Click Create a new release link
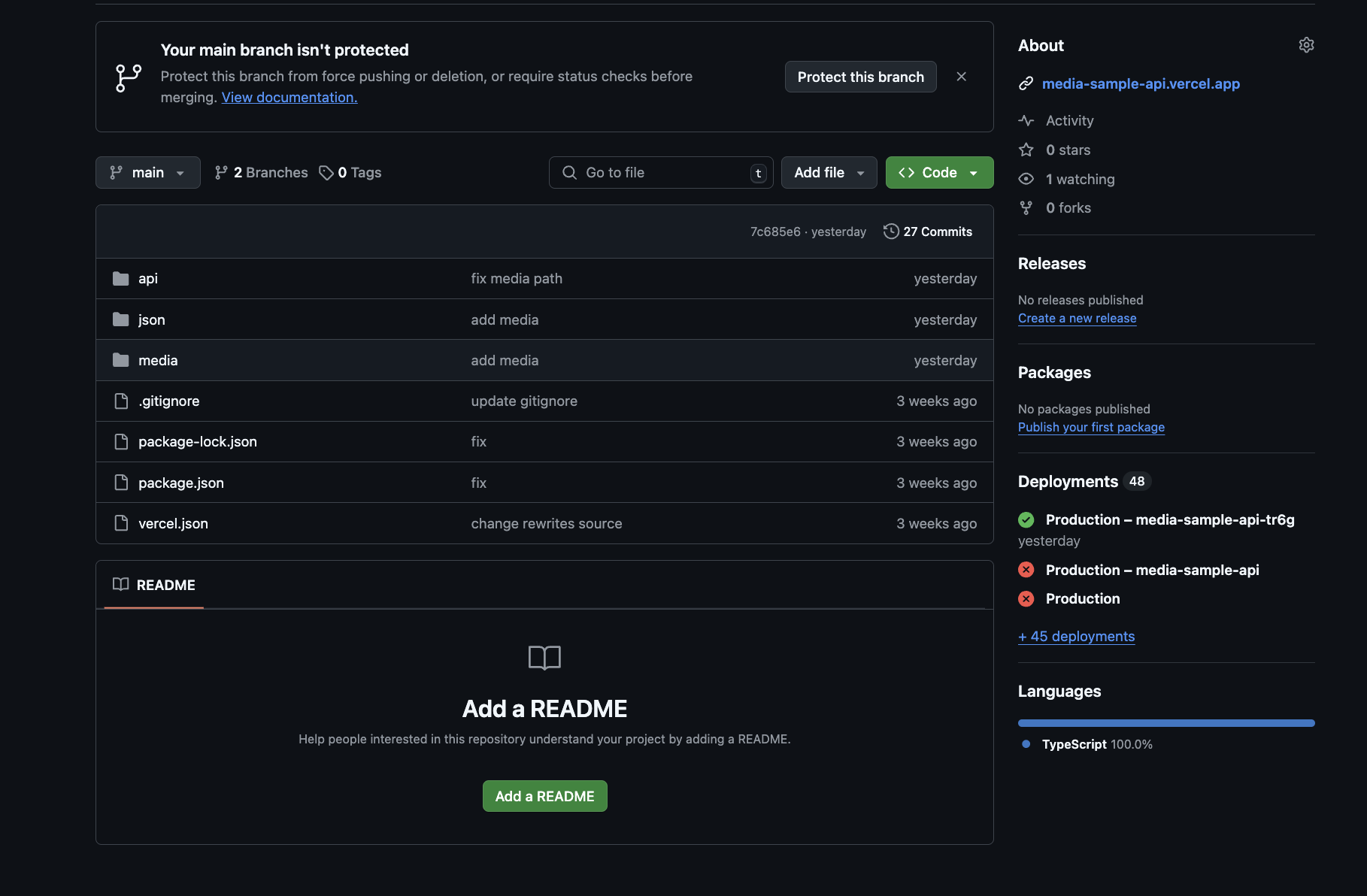The image size is (1367, 896). point(1077,318)
